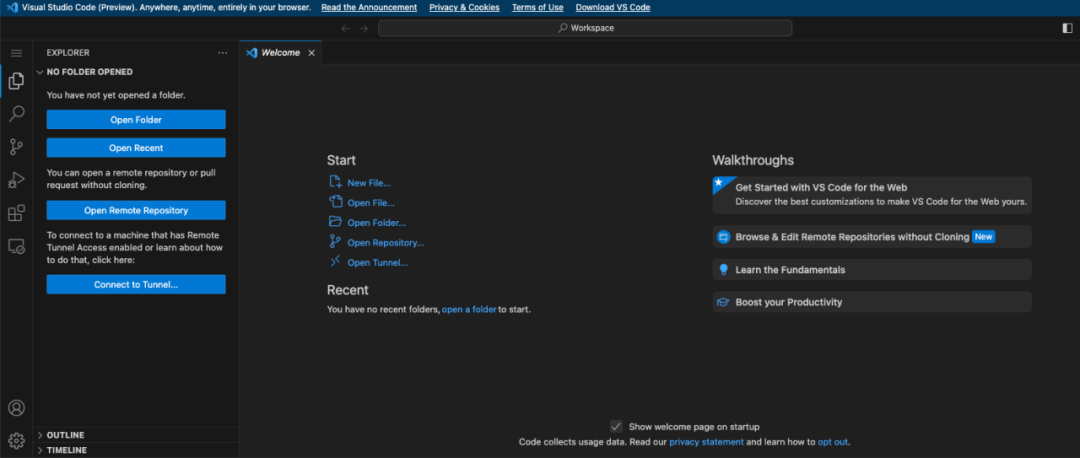Image resolution: width=1080 pixels, height=458 pixels.
Task: Open the Terms of Use link
Action: point(537,8)
